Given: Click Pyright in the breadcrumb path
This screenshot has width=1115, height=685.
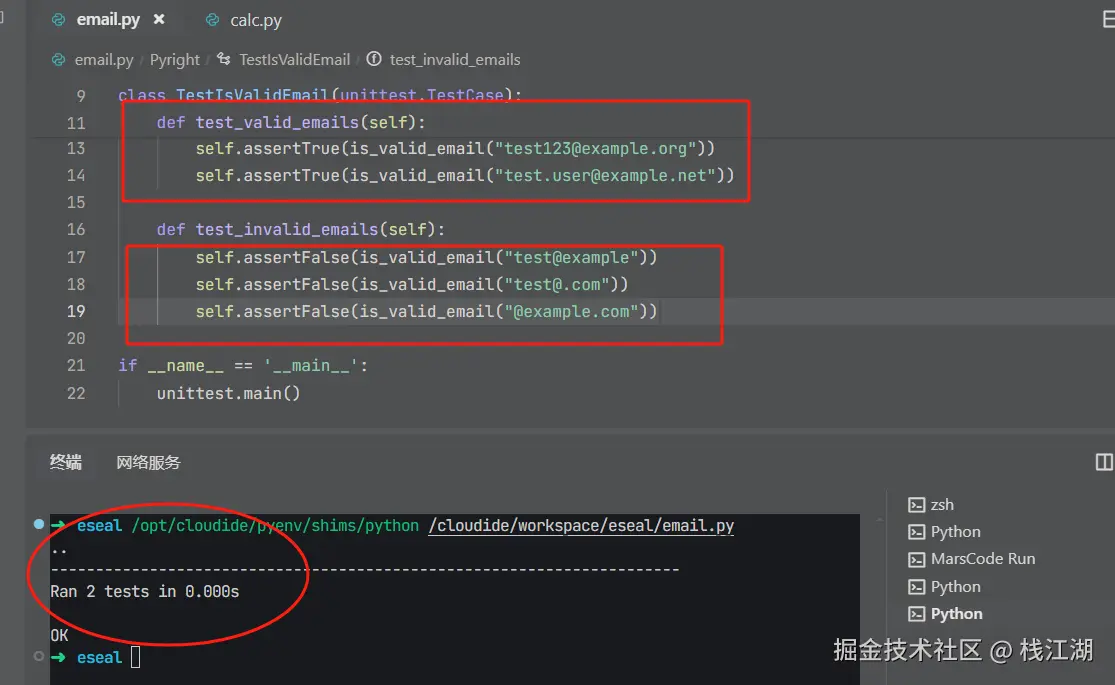Looking at the screenshot, I should click(174, 60).
